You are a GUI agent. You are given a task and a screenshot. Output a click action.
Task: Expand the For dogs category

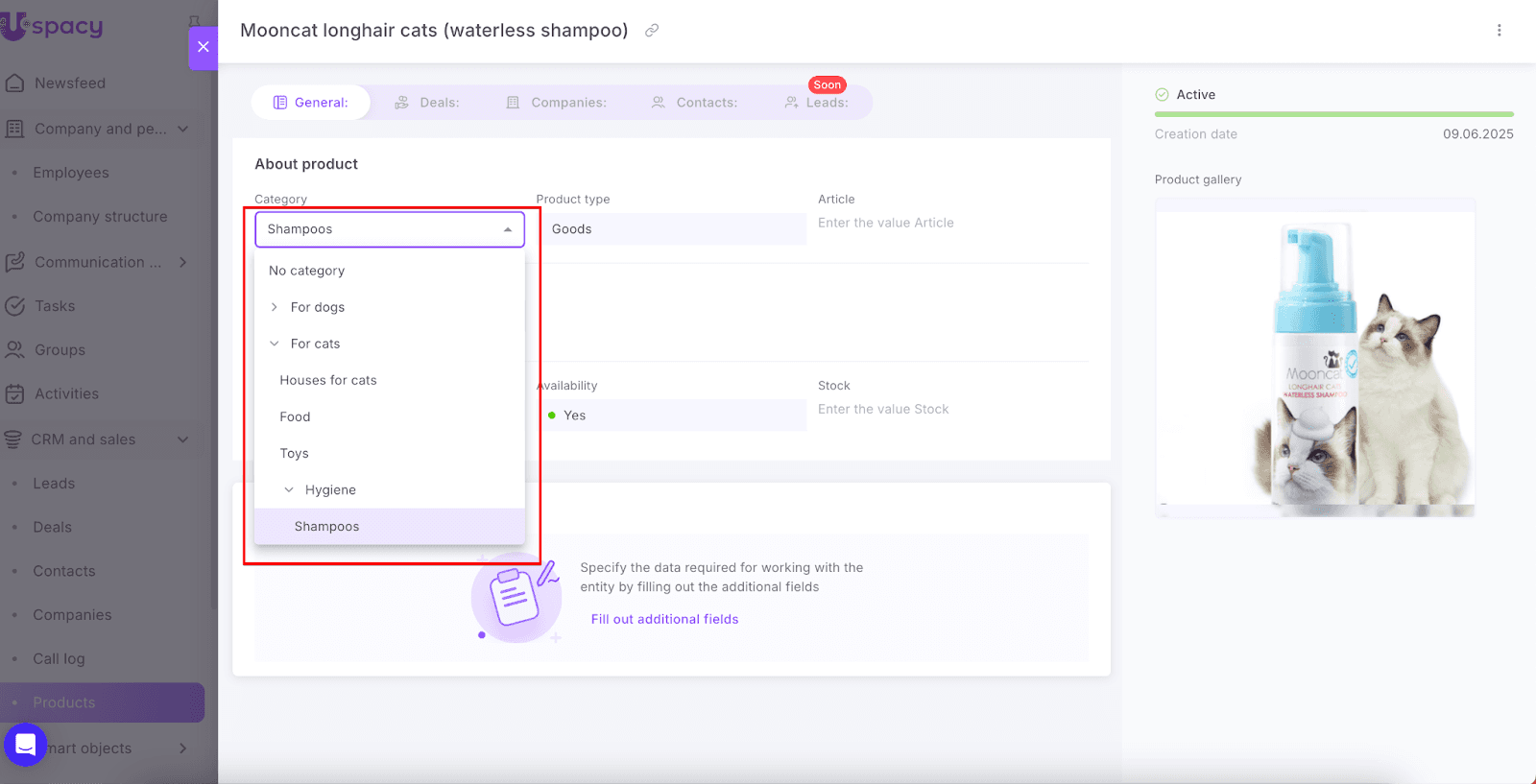click(x=275, y=307)
